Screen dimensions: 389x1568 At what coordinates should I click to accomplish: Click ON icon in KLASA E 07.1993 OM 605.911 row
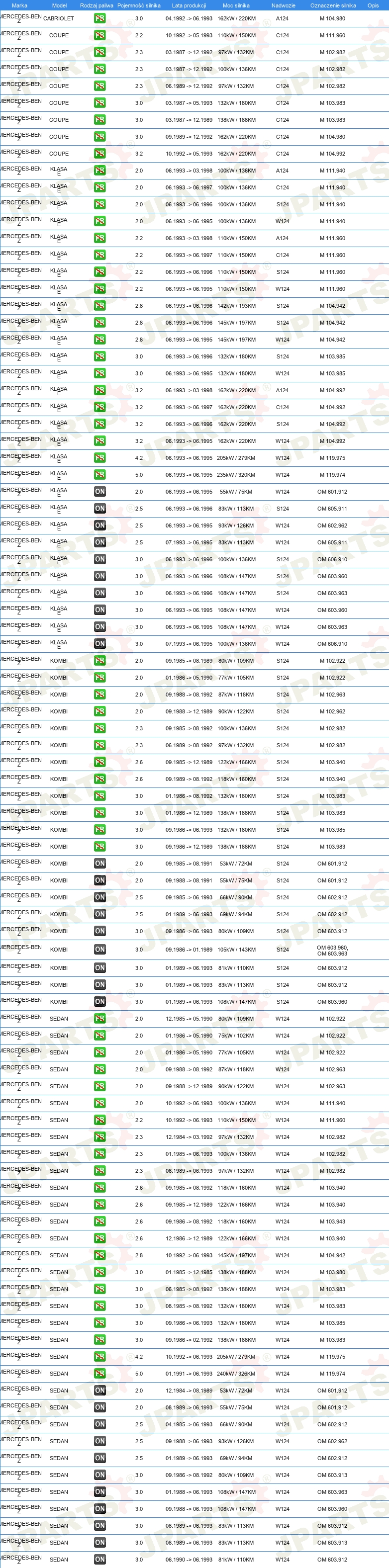pyautogui.click(x=100, y=542)
